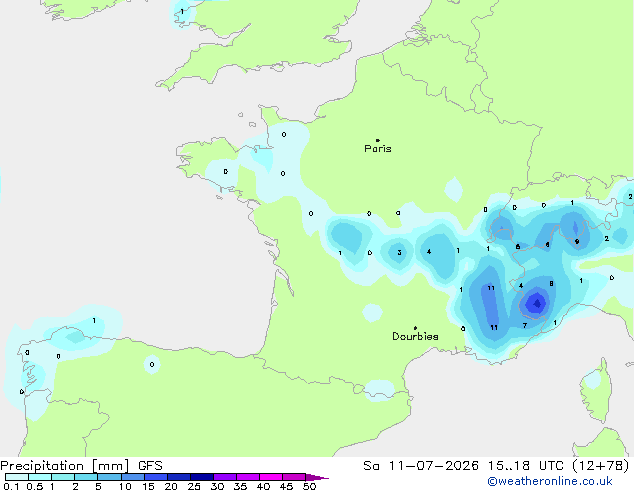This screenshot has height=490, width=634.
Task: Pick the 1–2 mm legend swatch
Action: (63, 477)
